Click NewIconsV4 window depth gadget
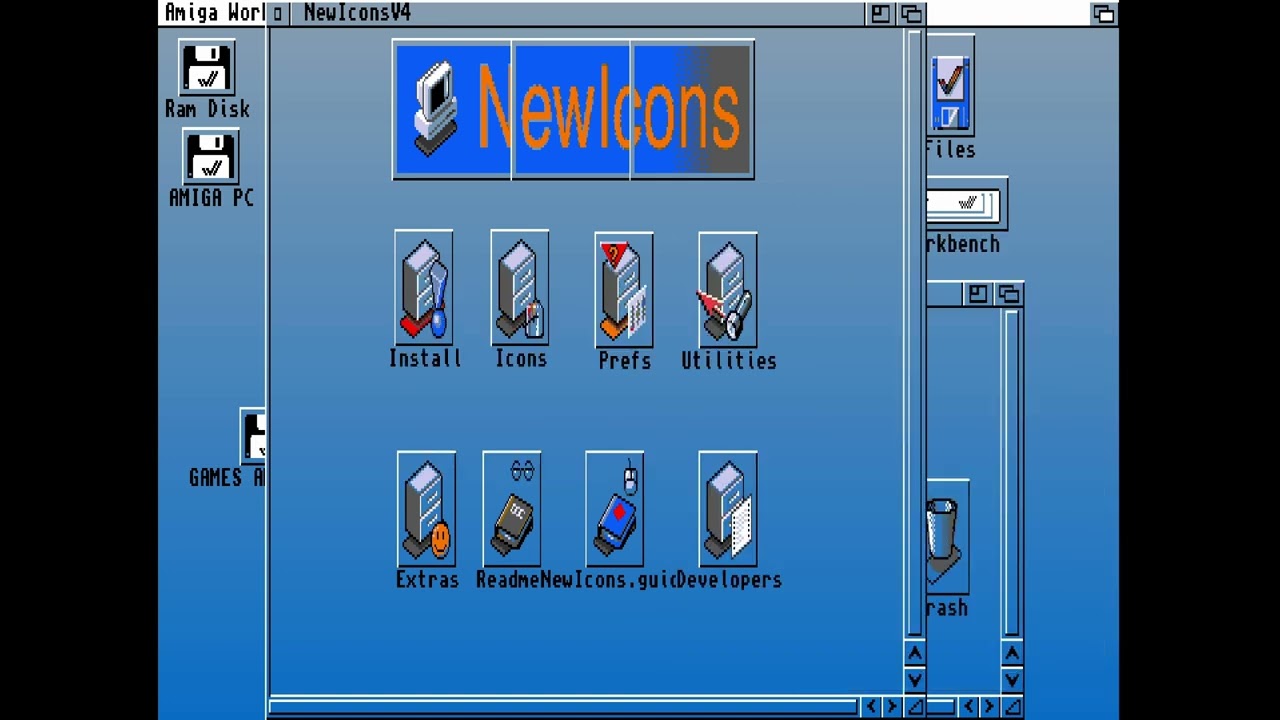The height and width of the screenshot is (720, 1280). [x=911, y=13]
